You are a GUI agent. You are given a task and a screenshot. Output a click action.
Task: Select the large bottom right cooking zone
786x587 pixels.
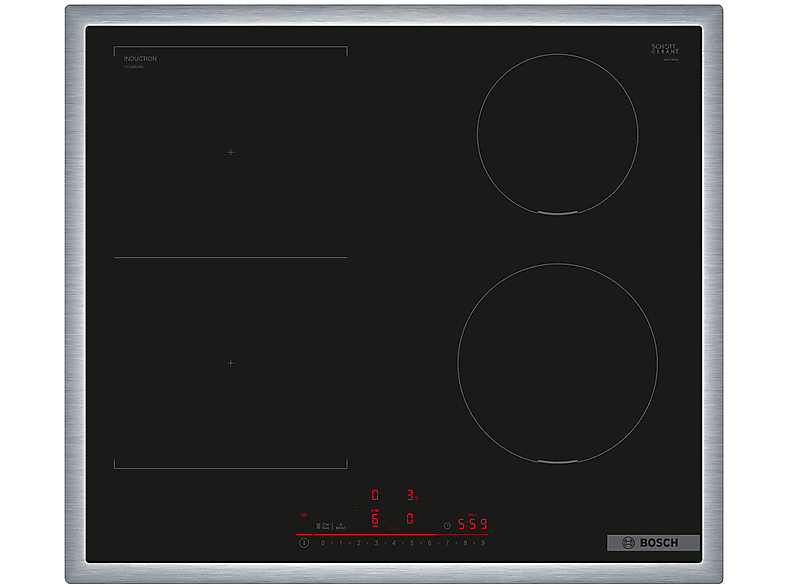557,364
